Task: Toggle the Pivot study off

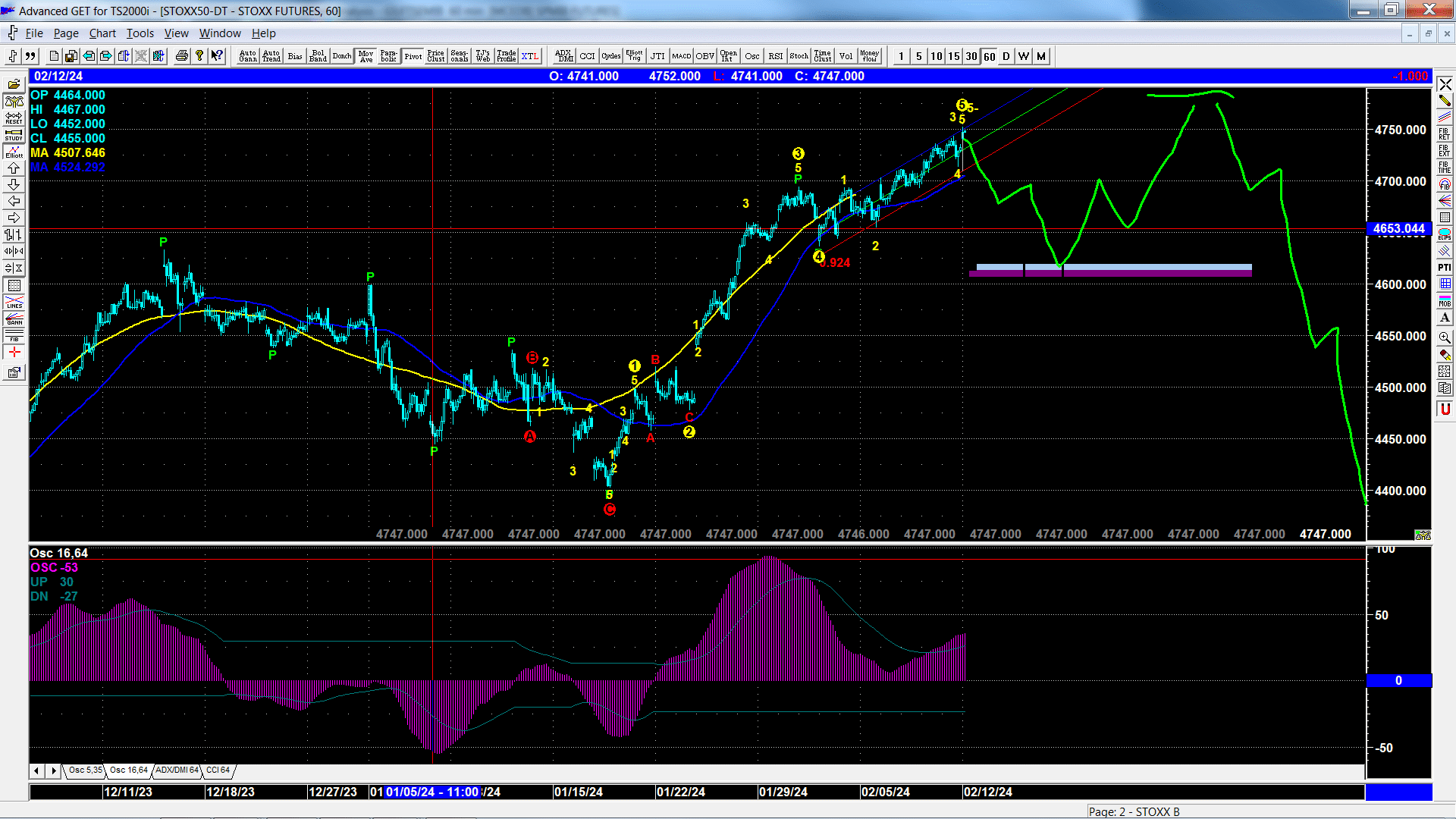Action: [x=413, y=56]
